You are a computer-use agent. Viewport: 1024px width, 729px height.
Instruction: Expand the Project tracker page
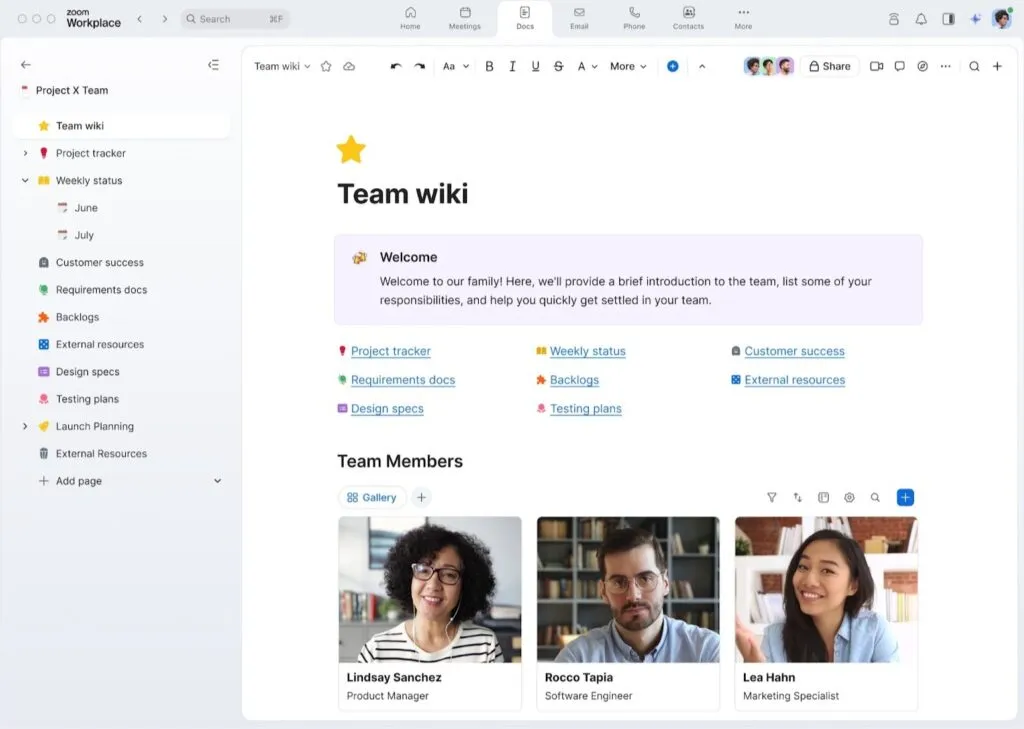(25, 153)
